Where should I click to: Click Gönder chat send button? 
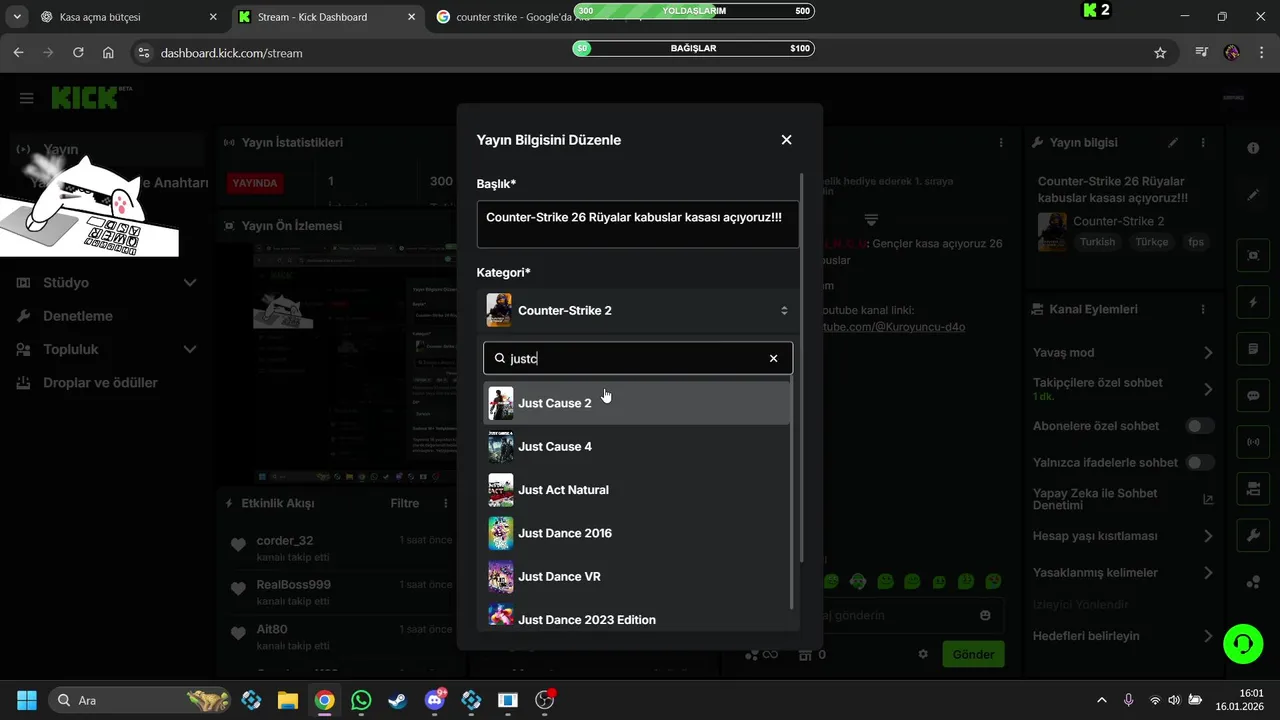click(x=973, y=655)
